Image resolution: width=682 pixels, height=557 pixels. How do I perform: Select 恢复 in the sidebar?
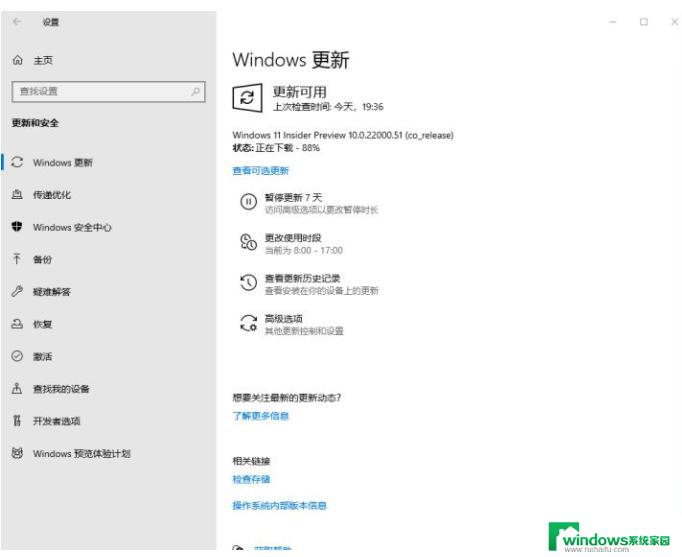click(109, 324)
